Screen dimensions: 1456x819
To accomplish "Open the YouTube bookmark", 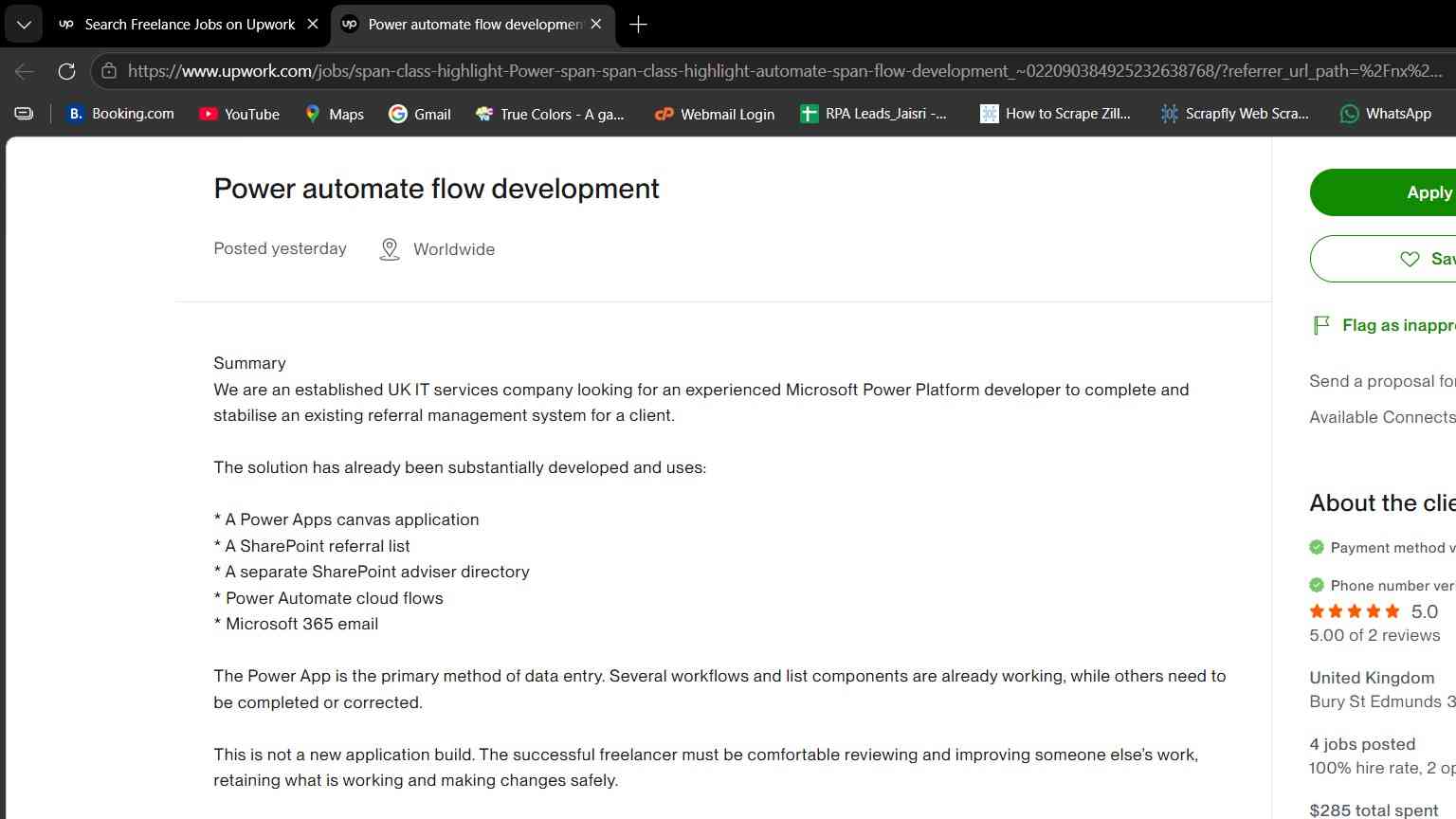I will 240,114.
